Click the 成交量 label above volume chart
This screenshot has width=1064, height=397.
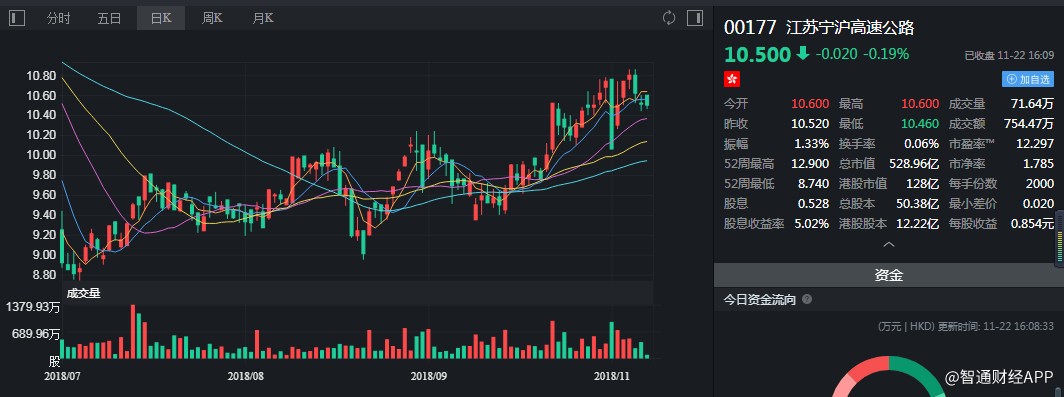(x=83, y=293)
